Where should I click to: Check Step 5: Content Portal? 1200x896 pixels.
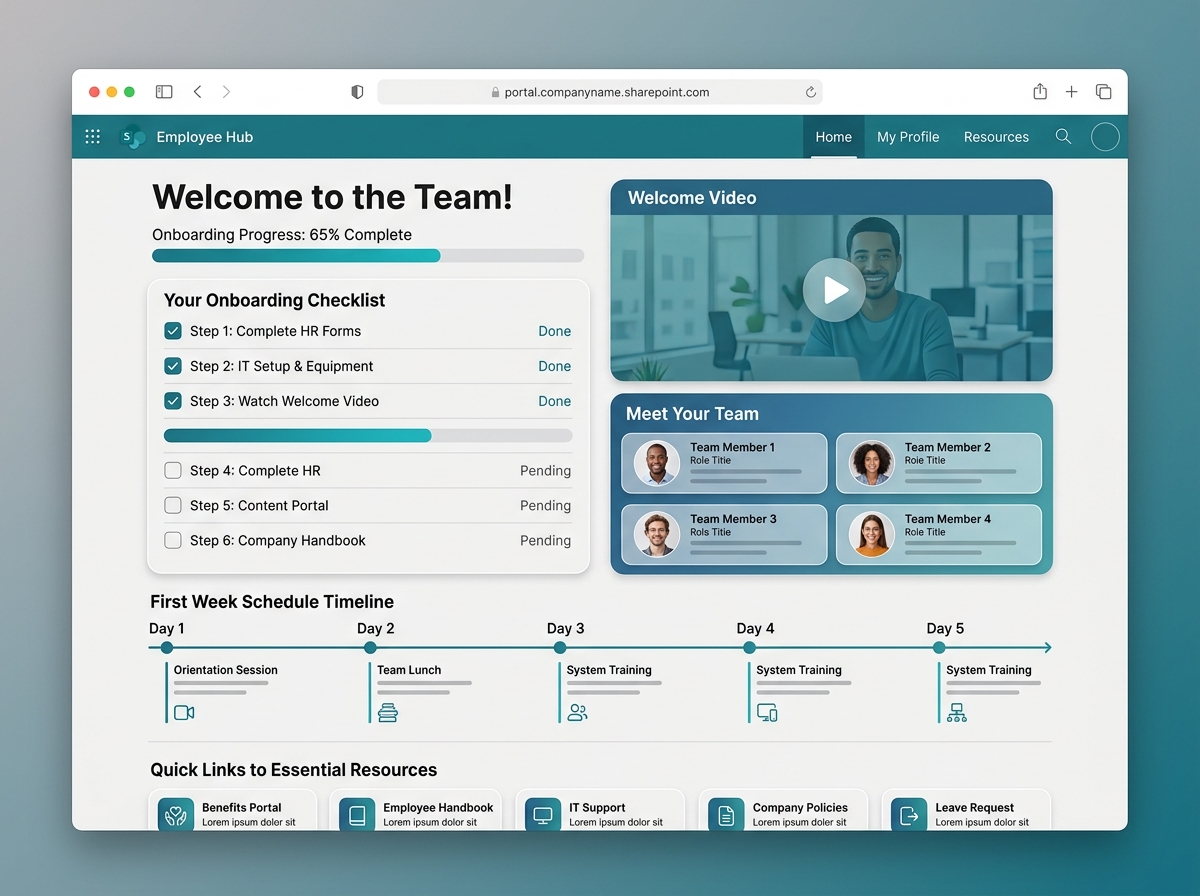pos(173,505)
